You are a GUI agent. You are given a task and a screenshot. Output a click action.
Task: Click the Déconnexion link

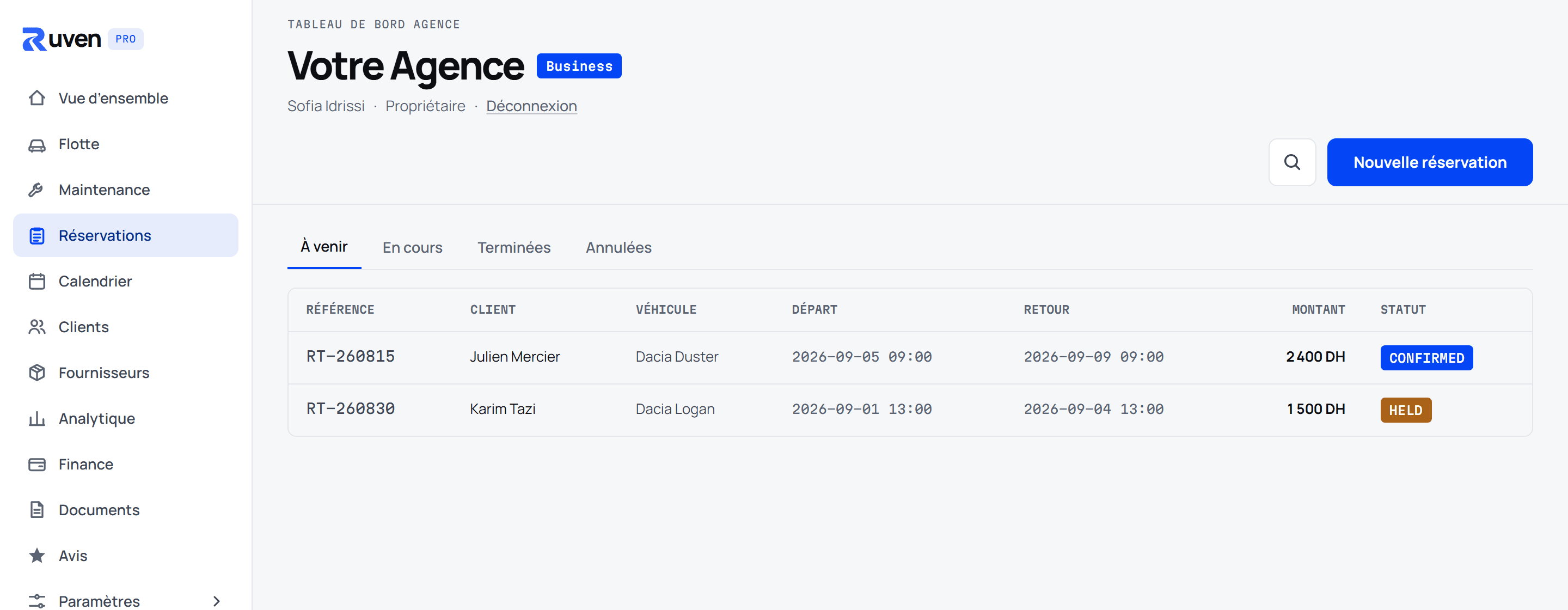pos(531,106)
